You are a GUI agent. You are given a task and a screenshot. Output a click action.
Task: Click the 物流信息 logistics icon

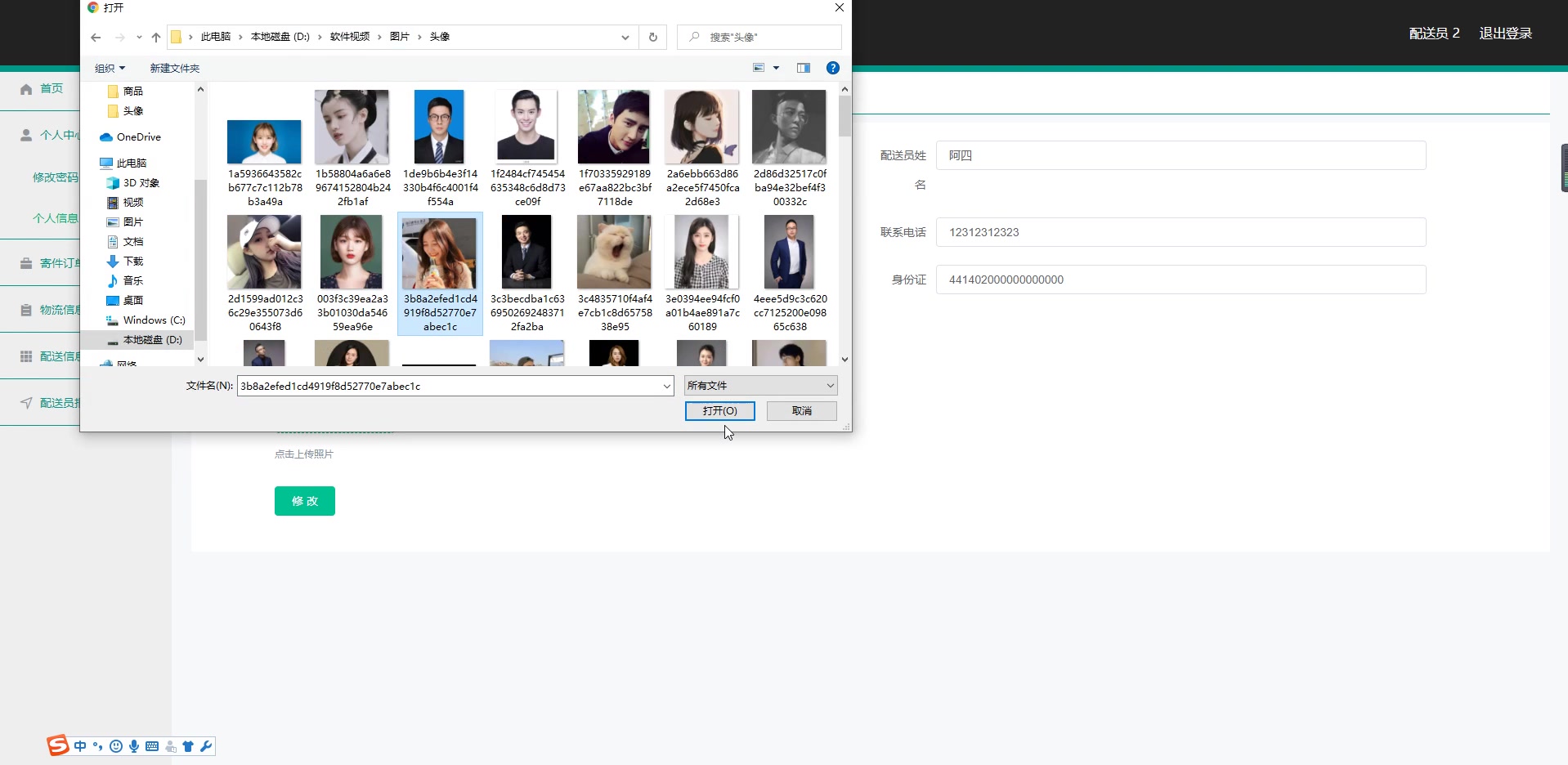click(x=25, y=309)
